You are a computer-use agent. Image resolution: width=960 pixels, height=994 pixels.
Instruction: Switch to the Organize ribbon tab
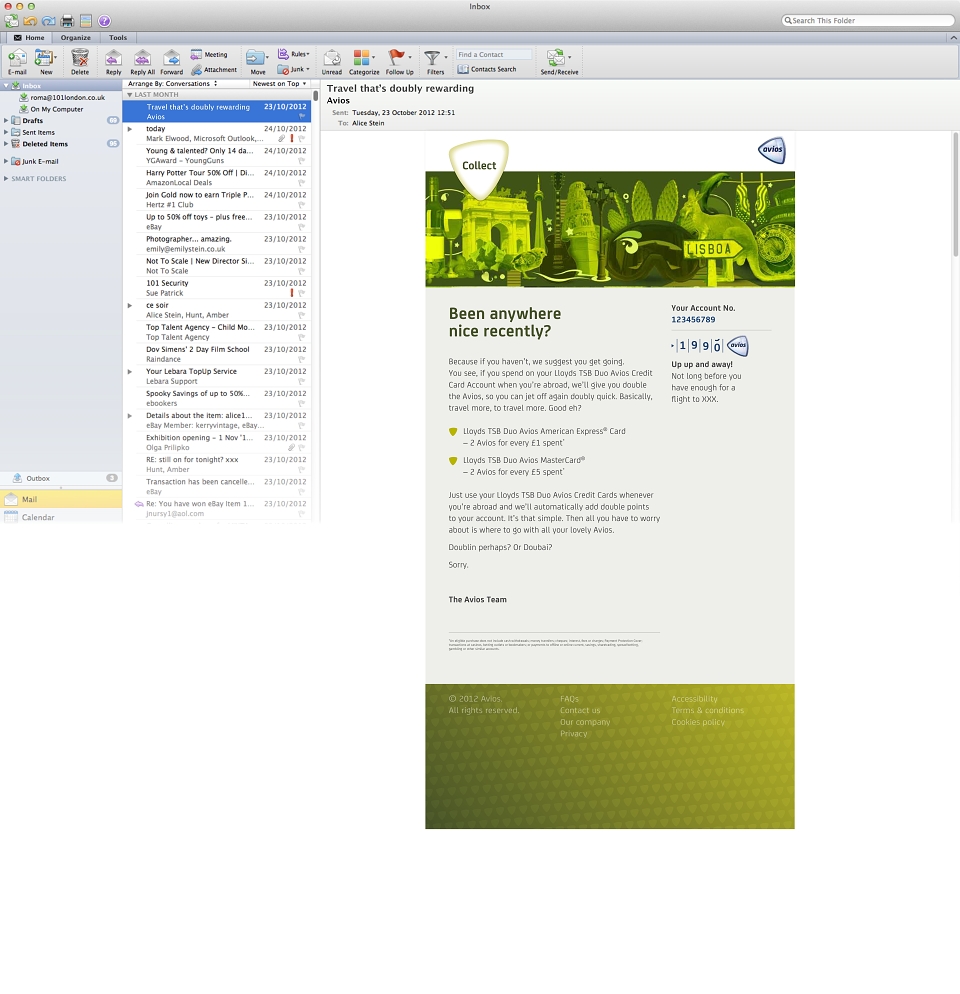click(75, 37)
